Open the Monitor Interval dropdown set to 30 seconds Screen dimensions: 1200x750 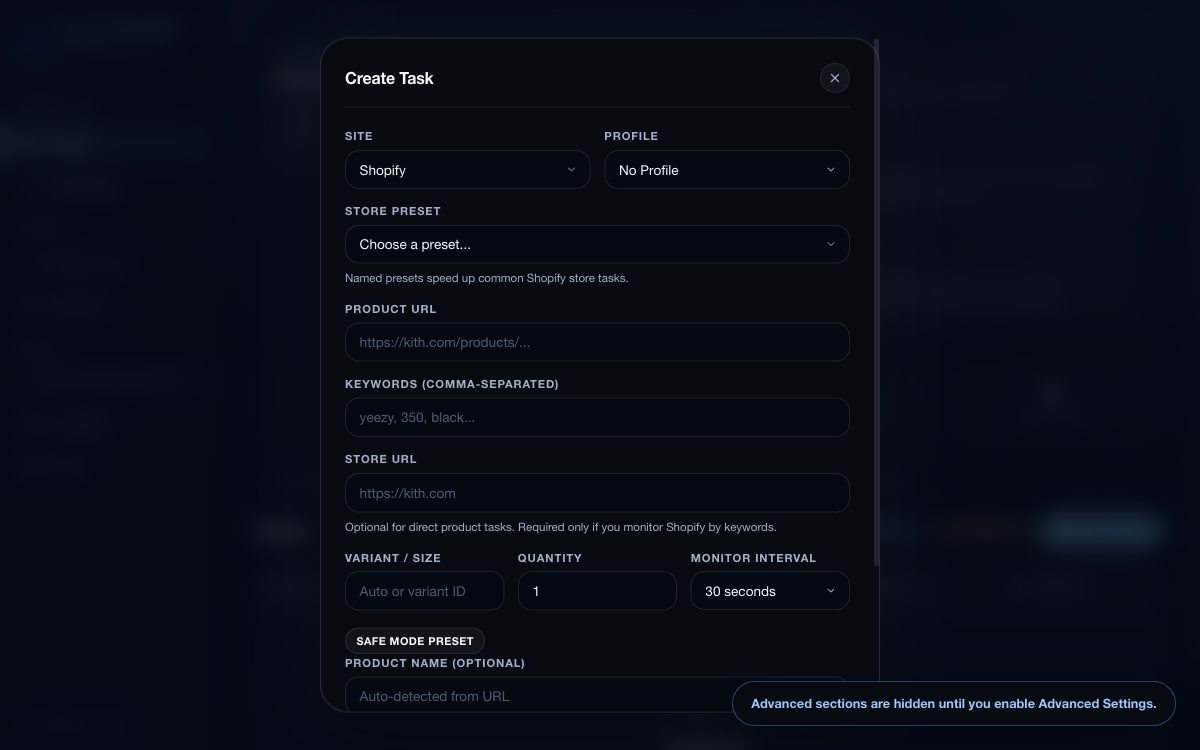coord(770,591)
